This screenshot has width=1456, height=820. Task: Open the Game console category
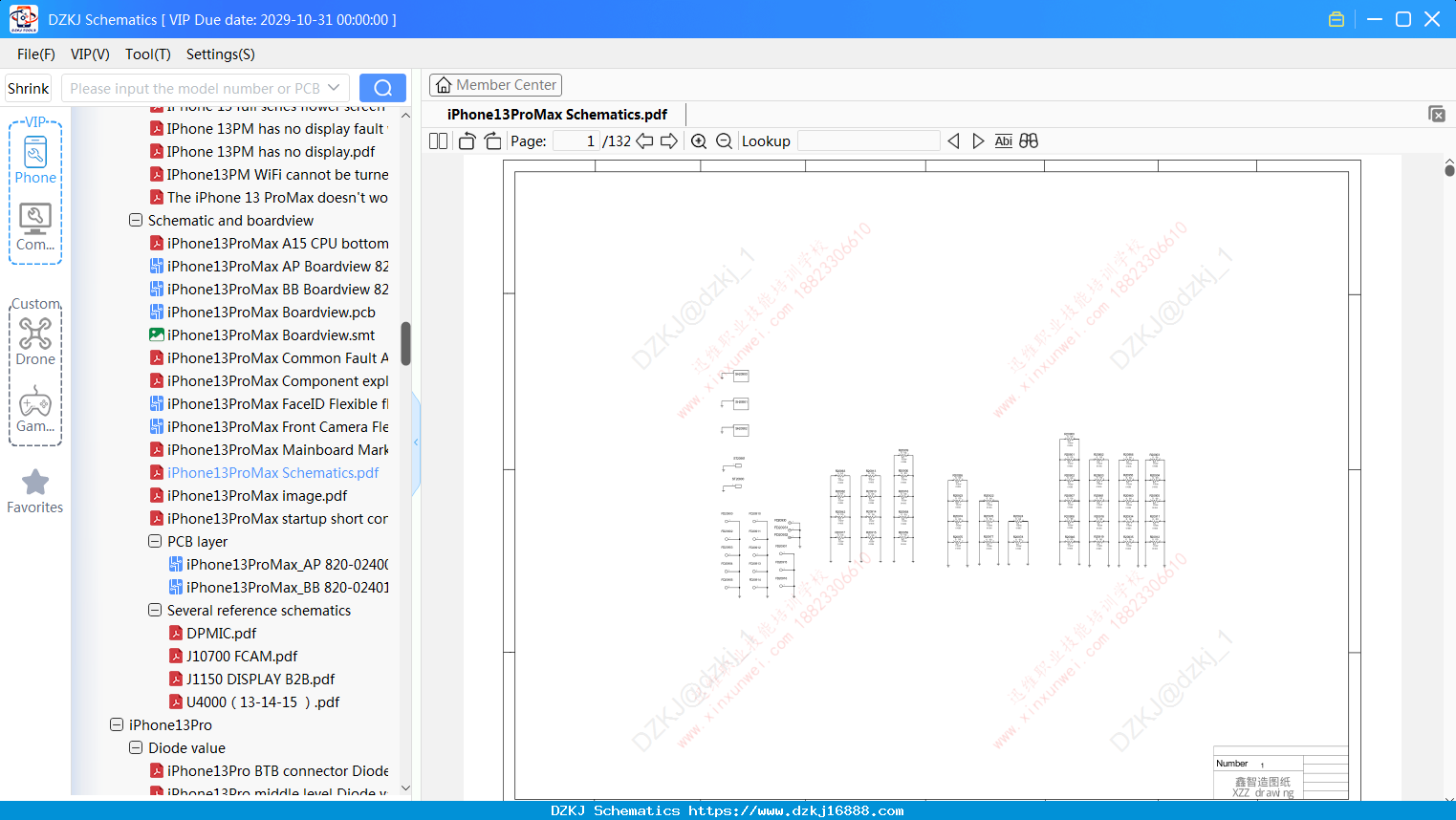[35, 409]
